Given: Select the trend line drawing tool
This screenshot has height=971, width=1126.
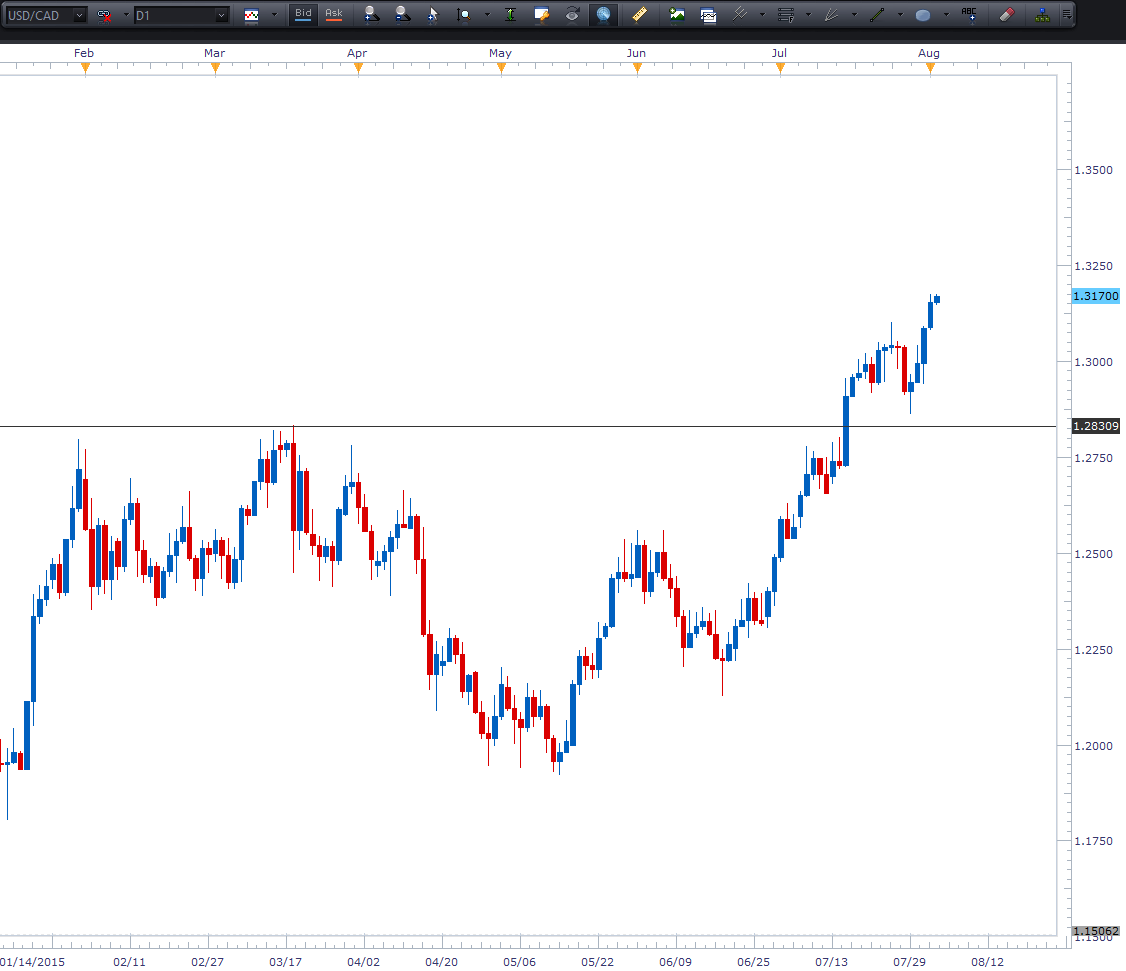Looking at the screenshot, I should pos(877,15).
